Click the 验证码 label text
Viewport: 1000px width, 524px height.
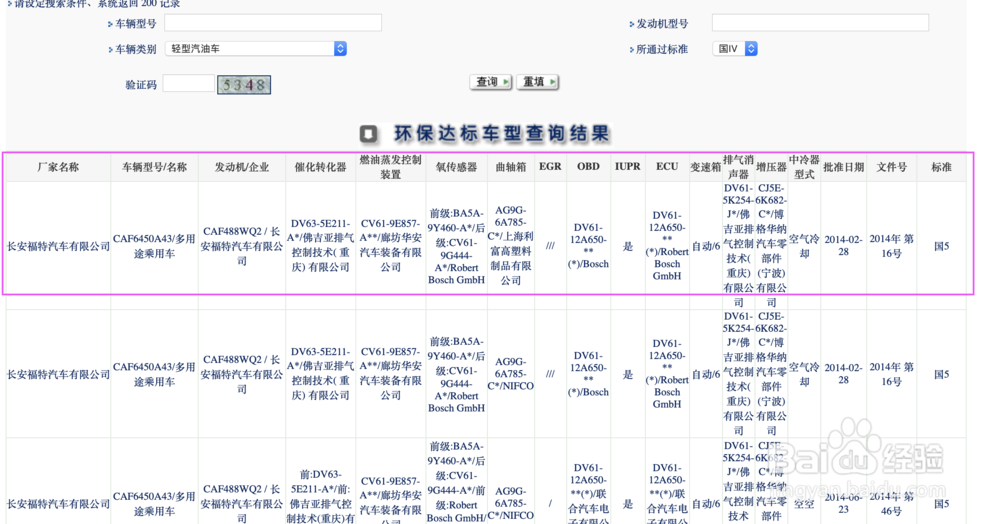coord(141,85)
